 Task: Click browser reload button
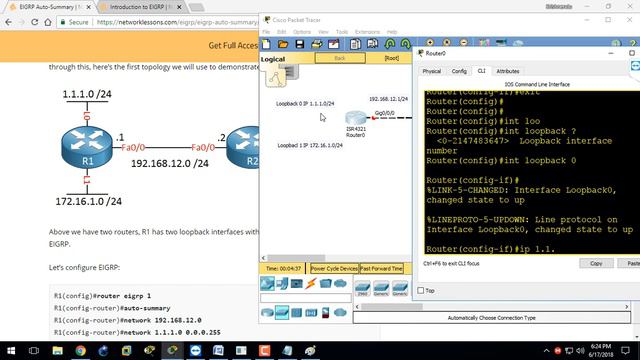(35, 22)
